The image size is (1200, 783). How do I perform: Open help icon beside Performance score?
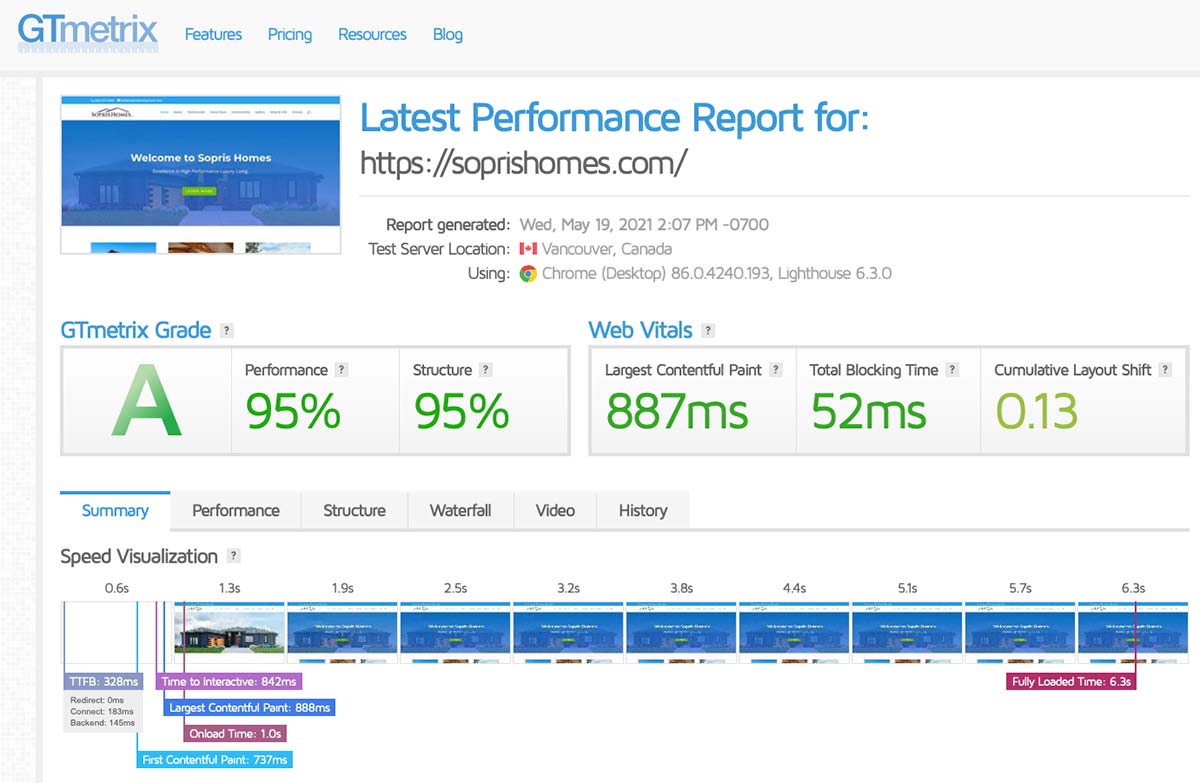[x=341, y=370]
